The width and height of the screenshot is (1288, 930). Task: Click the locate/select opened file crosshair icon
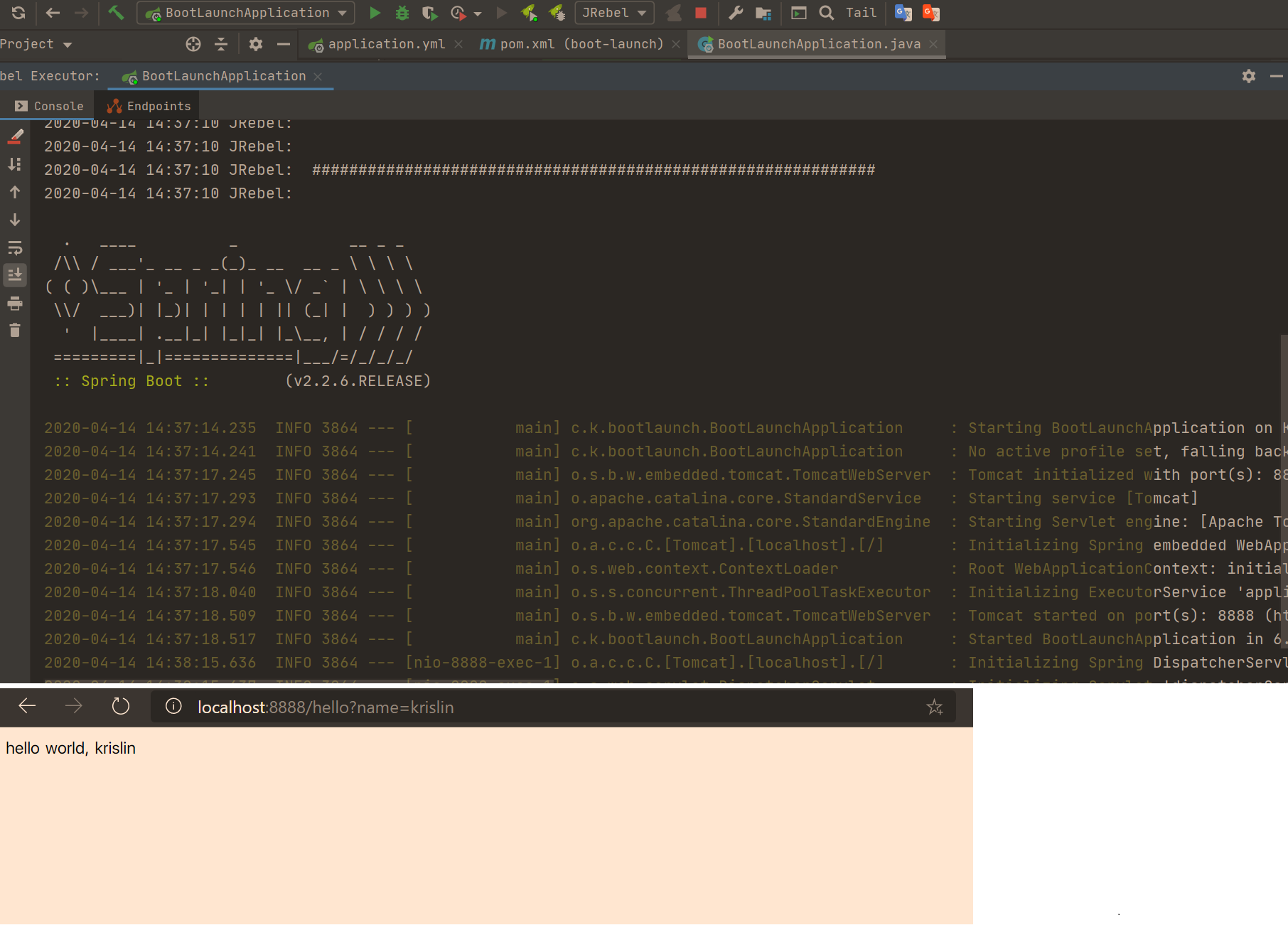pos(193,44)
